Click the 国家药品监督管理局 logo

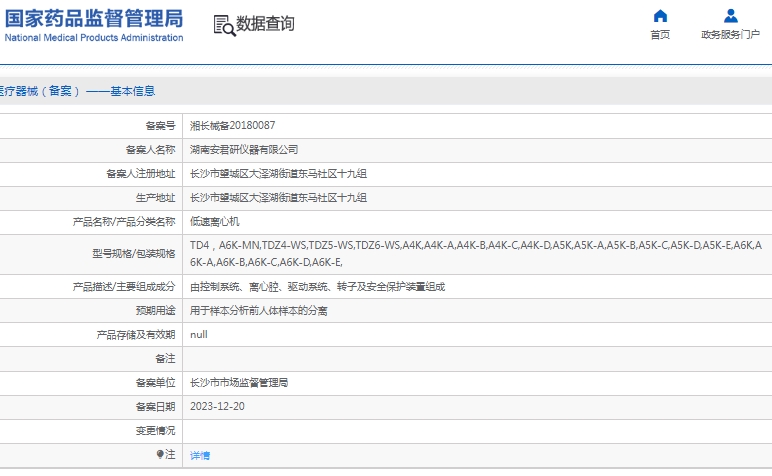(94, 19)
